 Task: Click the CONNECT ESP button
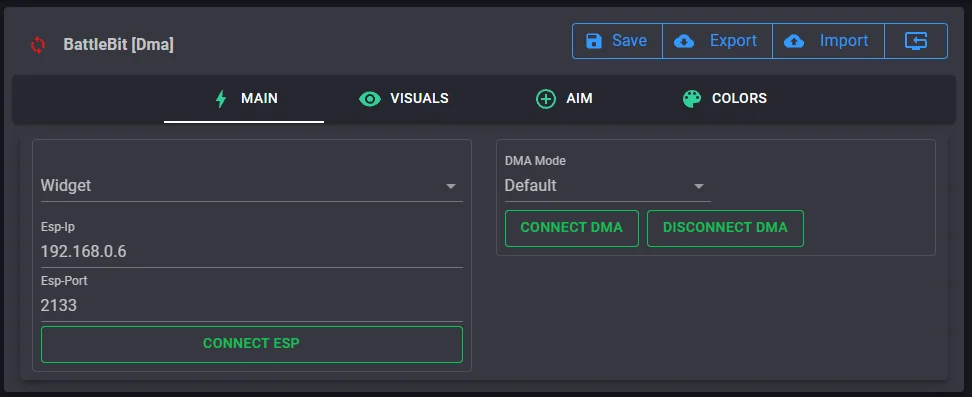coord(252,344)
